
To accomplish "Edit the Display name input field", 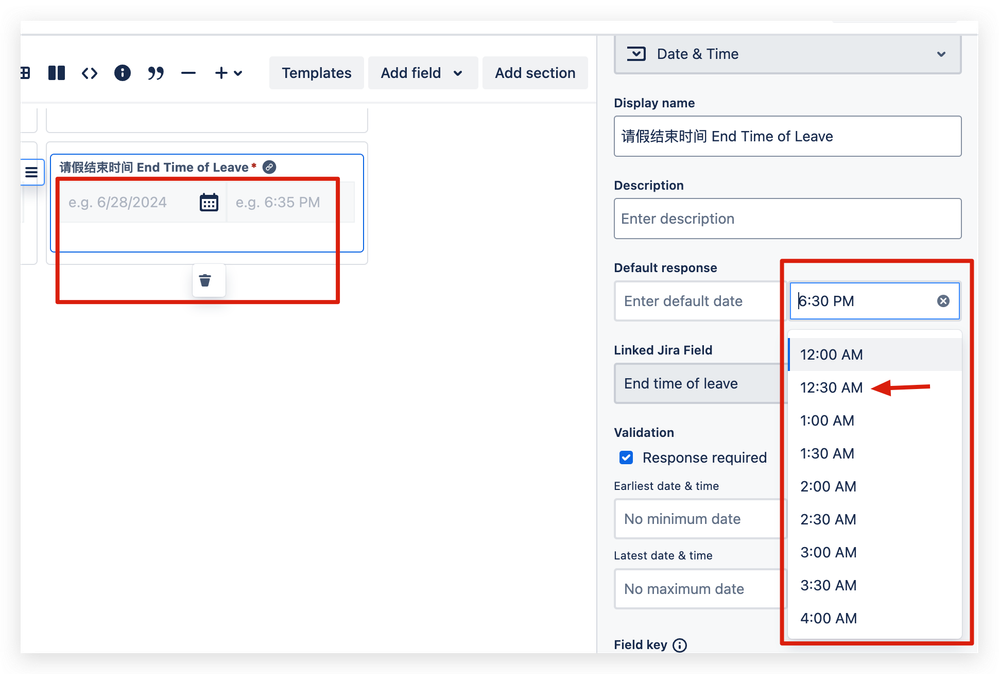I will pyautogui.click(x=787, y=136).
